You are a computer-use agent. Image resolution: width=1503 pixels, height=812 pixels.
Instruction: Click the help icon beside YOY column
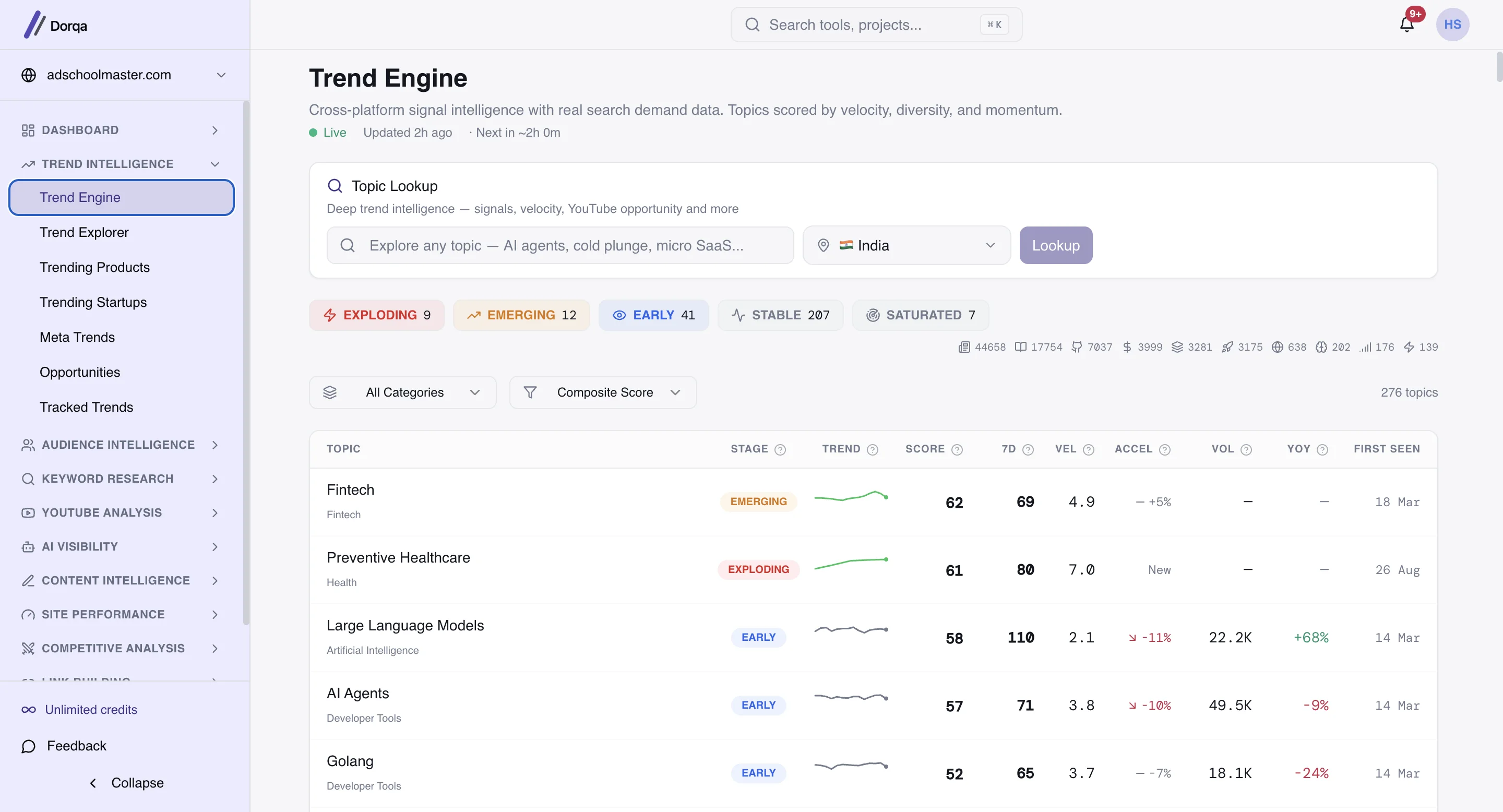pyautogui.click(x=1322, y=449)
